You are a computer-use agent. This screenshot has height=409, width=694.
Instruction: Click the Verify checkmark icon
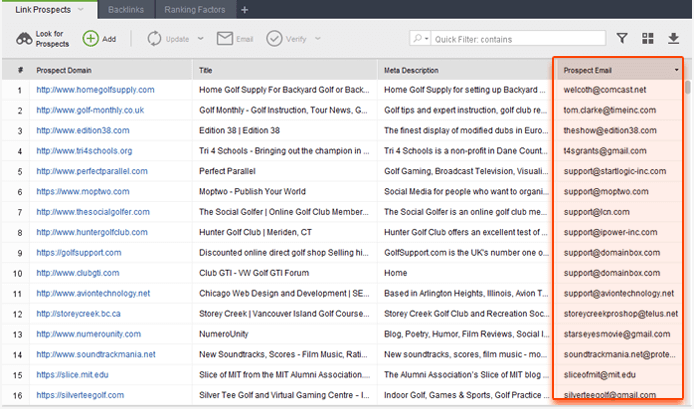[x=275, y=39]
